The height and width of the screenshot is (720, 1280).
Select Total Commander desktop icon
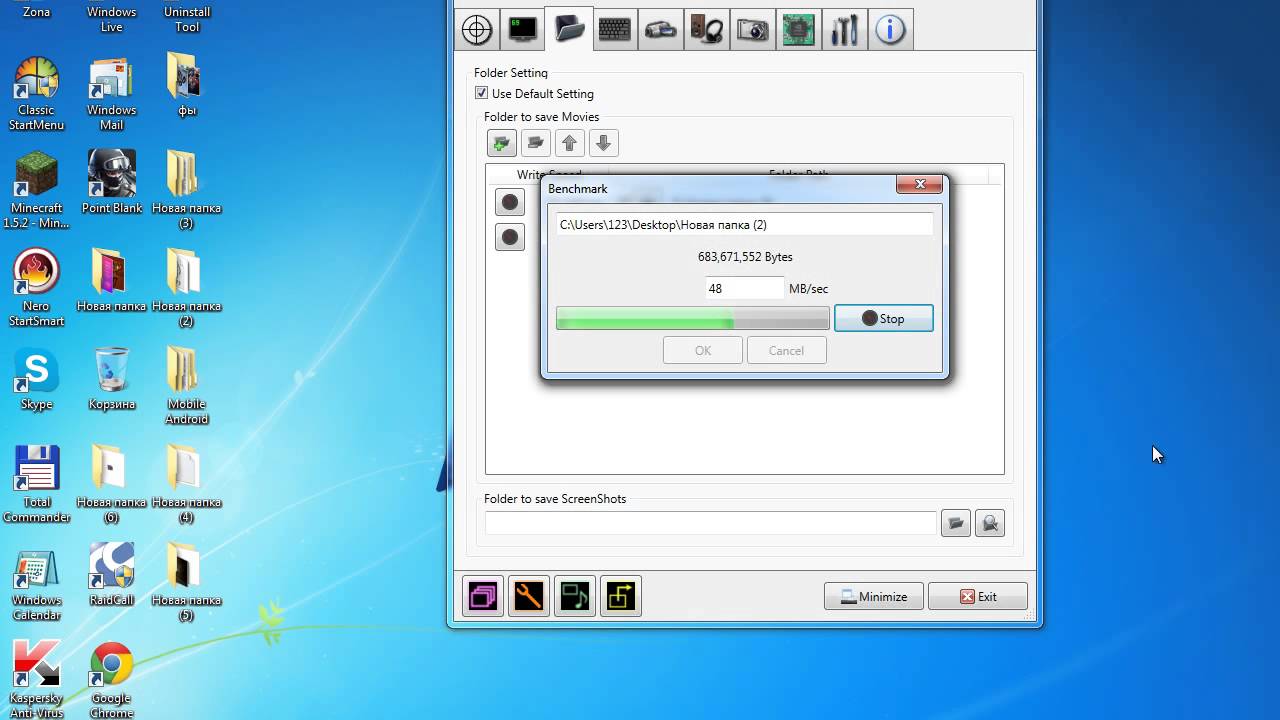point(36,485)
